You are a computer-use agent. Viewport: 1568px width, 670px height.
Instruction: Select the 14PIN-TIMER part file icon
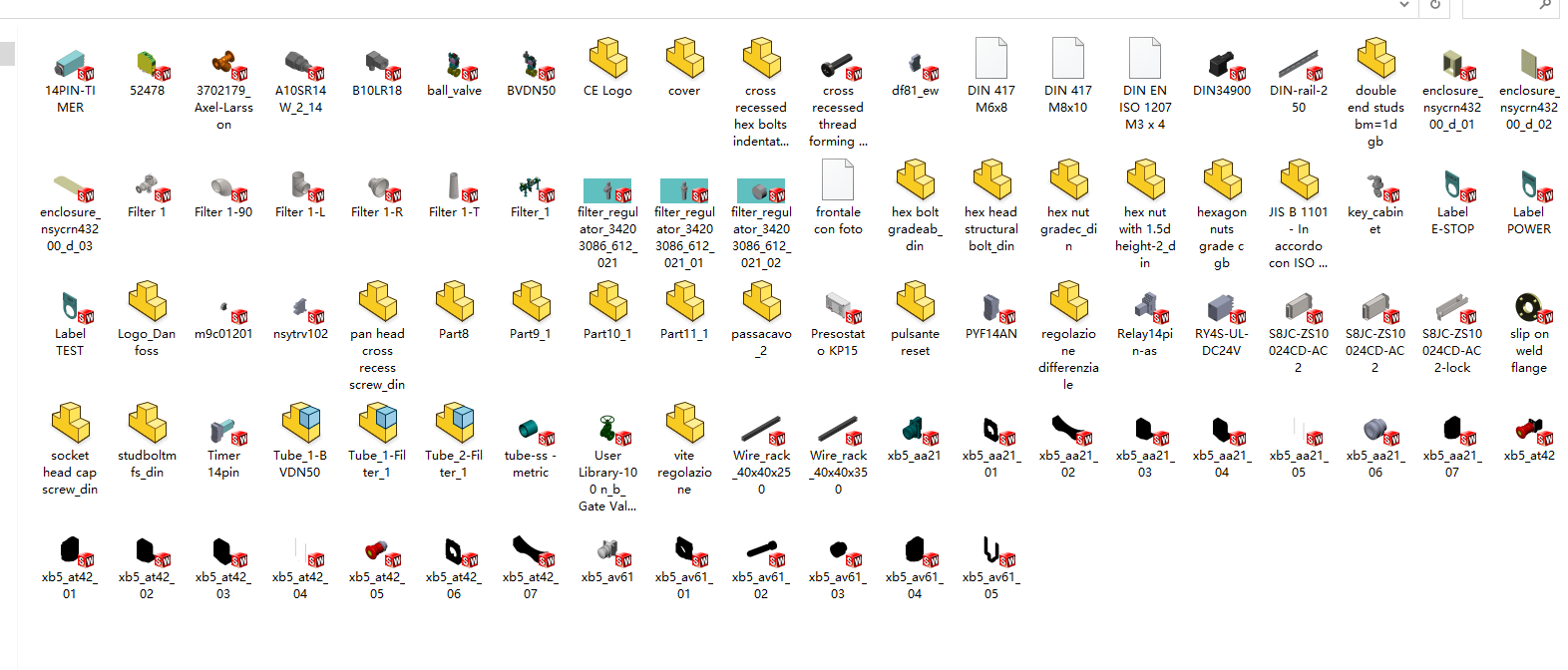[x=71, y=64]
